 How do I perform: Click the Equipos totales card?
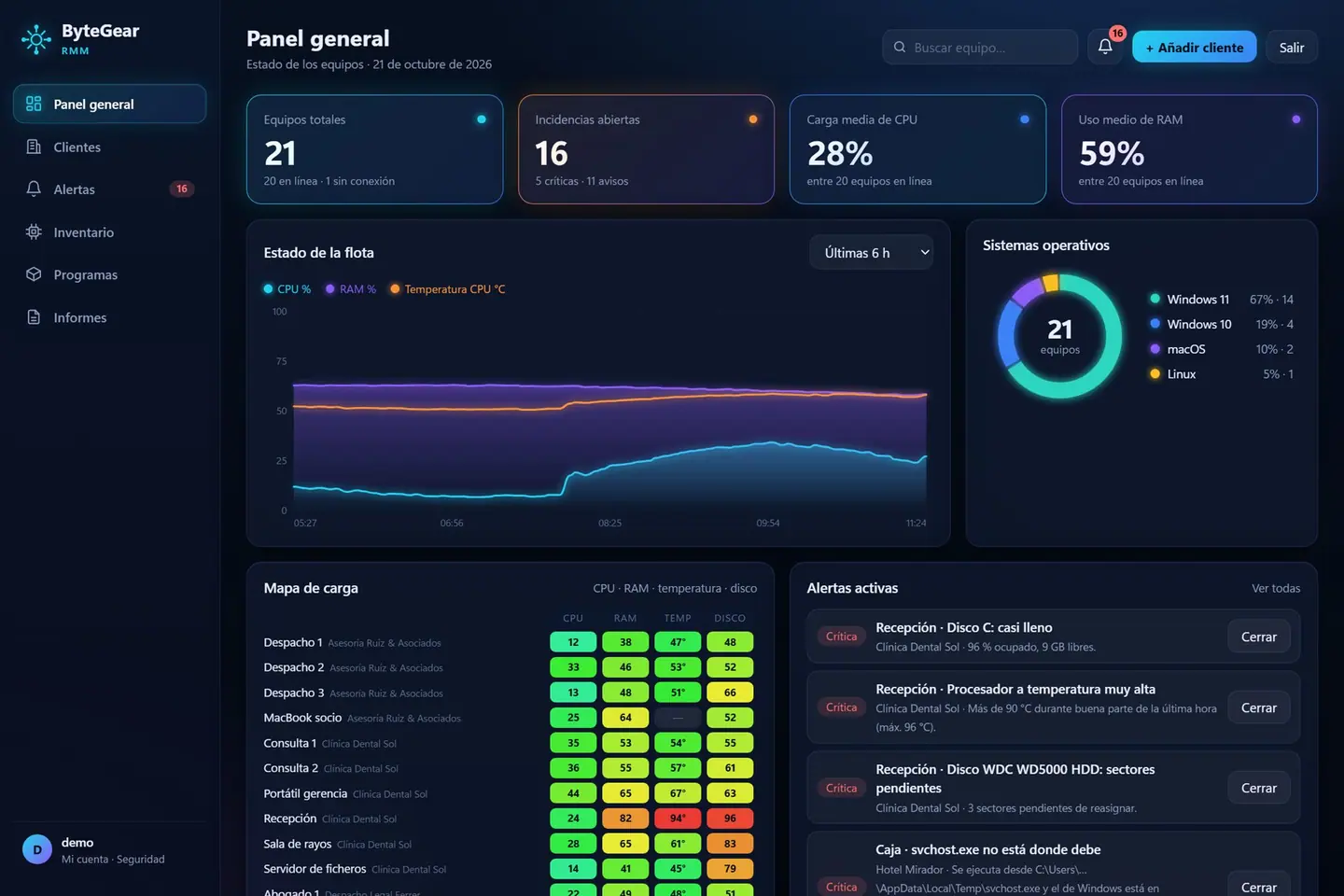[374, 149]
